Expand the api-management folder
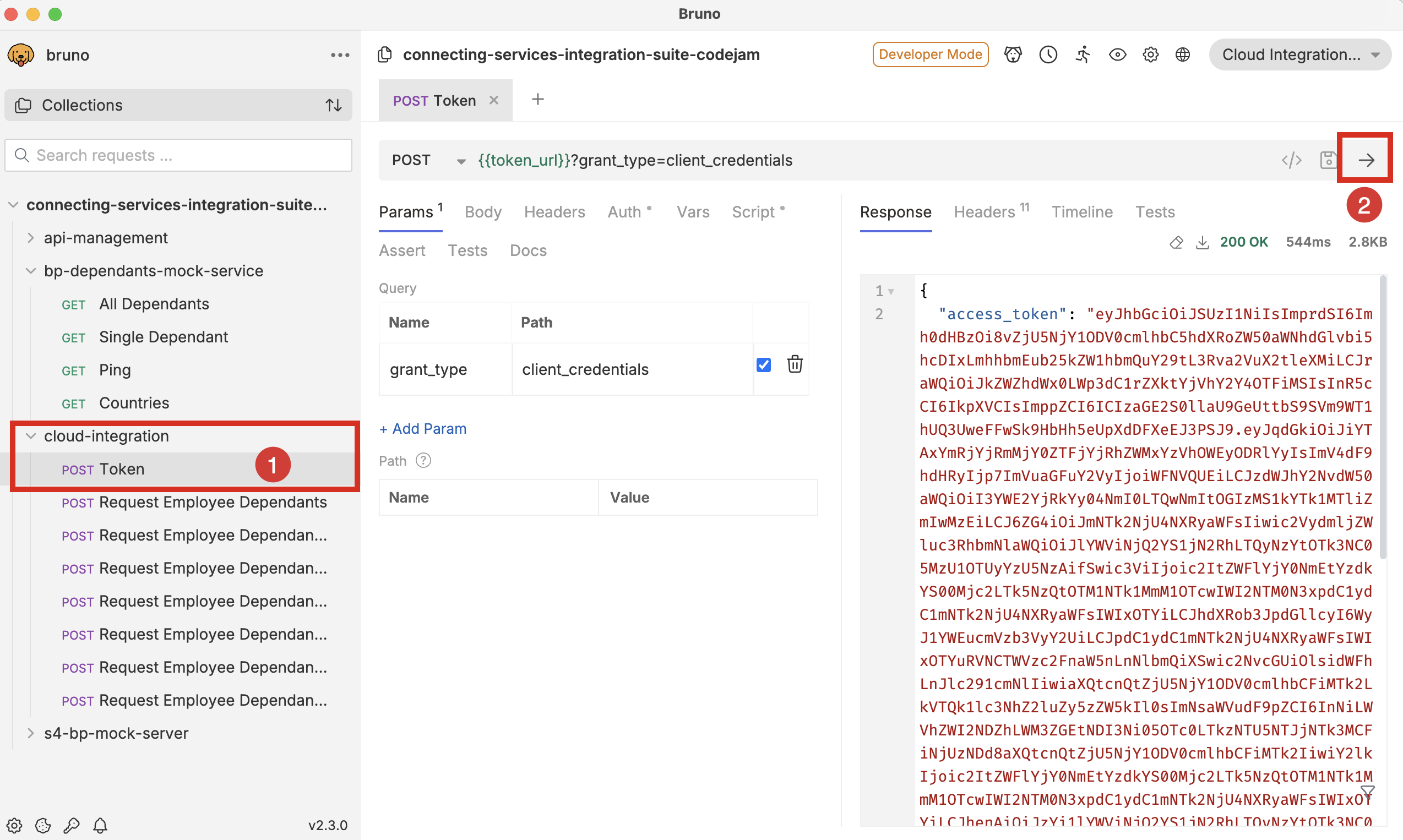This screenshot has width=1403, height=840. click(31, 238)
